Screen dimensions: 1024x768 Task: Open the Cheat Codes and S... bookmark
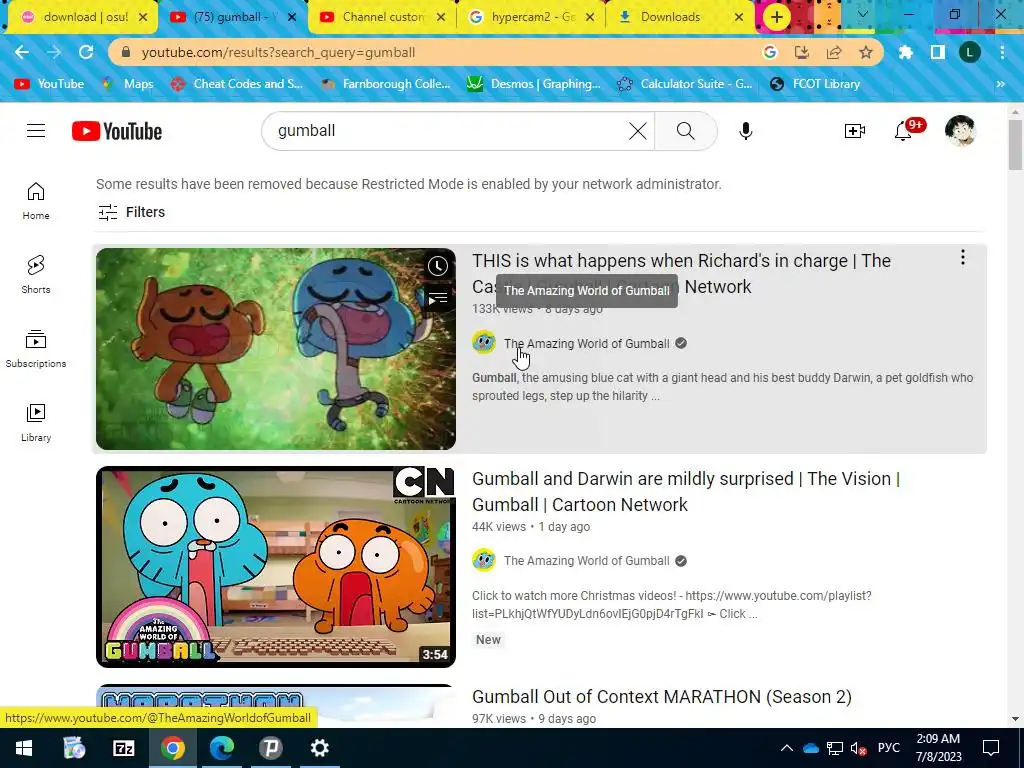[236, 84]
